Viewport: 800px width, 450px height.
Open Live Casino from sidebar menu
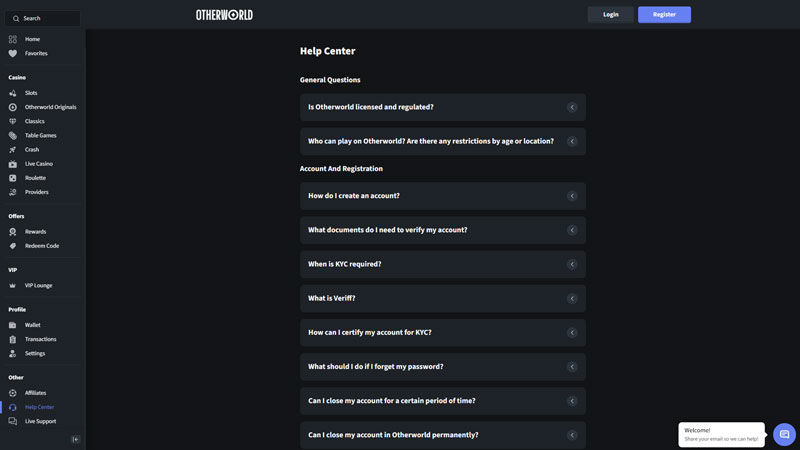[x=38, y=164]
